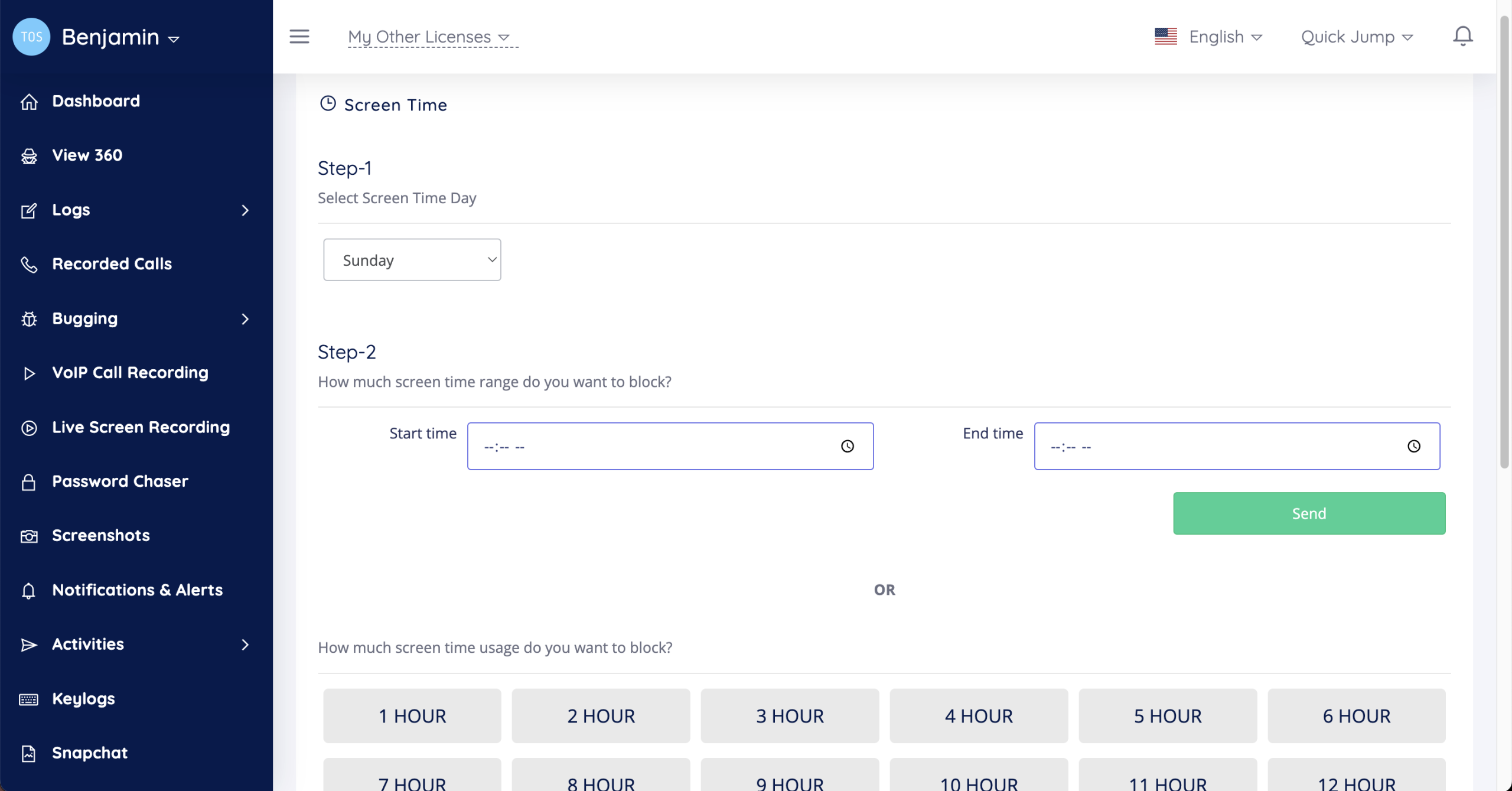This screenshot has height=791, width=1512.
Task: Select the 3 HOUR block button
Action: (789, 716)
